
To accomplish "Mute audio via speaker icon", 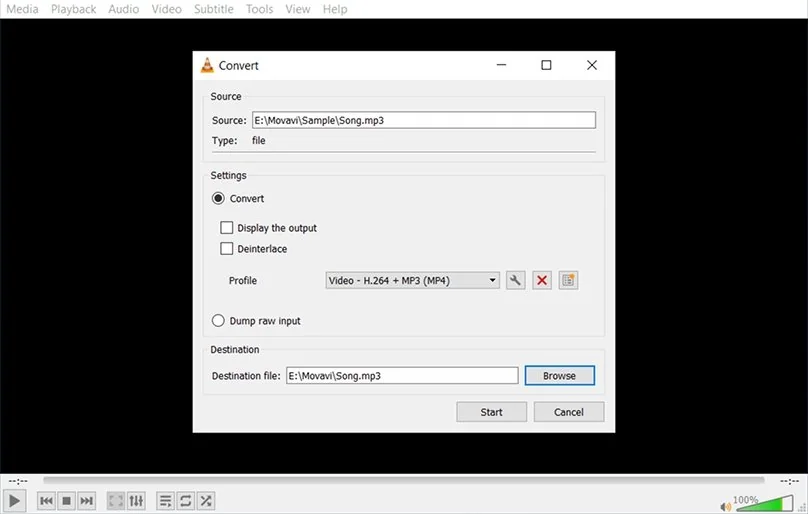I will tap(726, 507).
